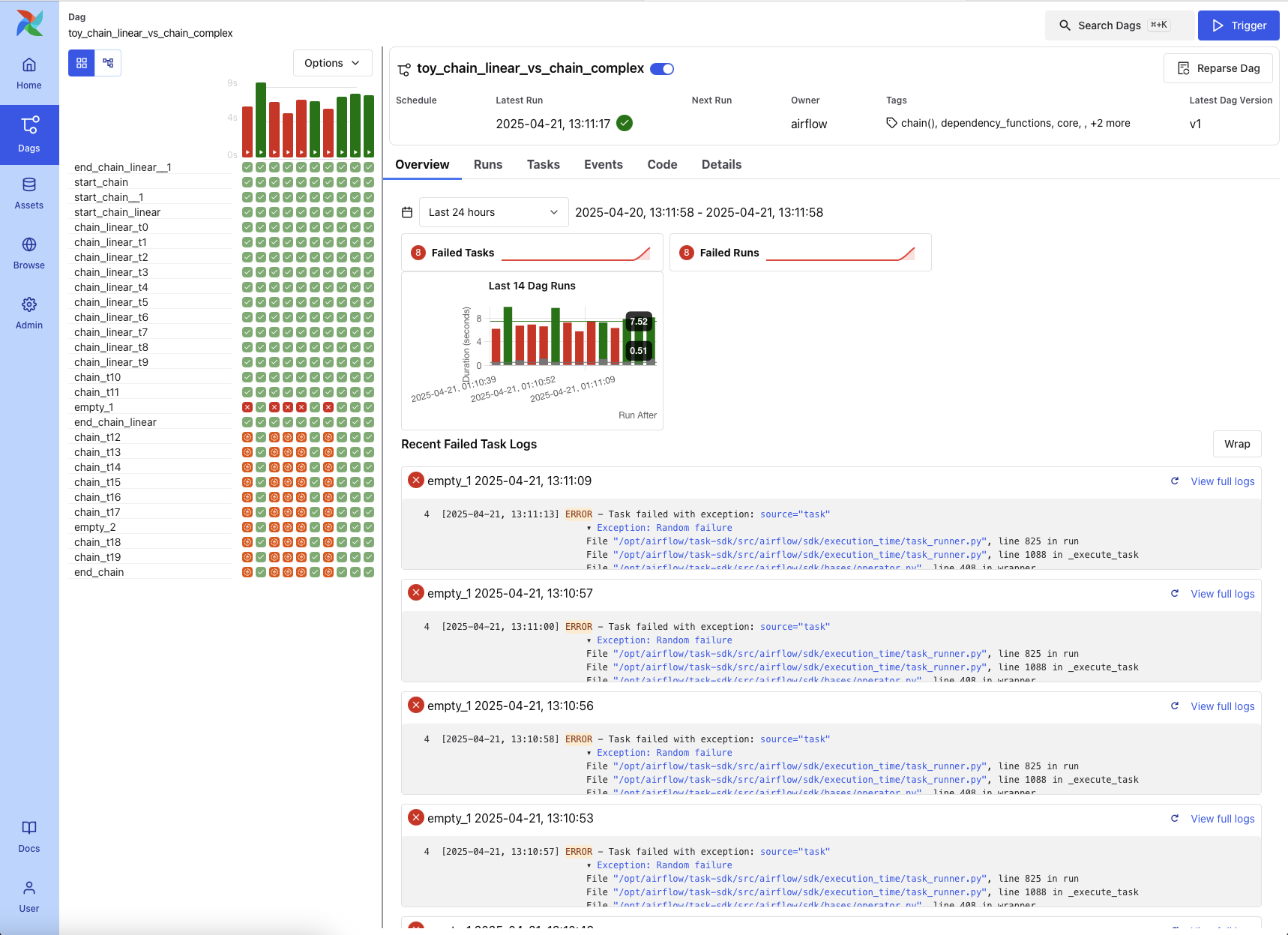Click the failed status indicator on empty_1 row
This screenshot has width=1288, height=935.
point(247,406)
